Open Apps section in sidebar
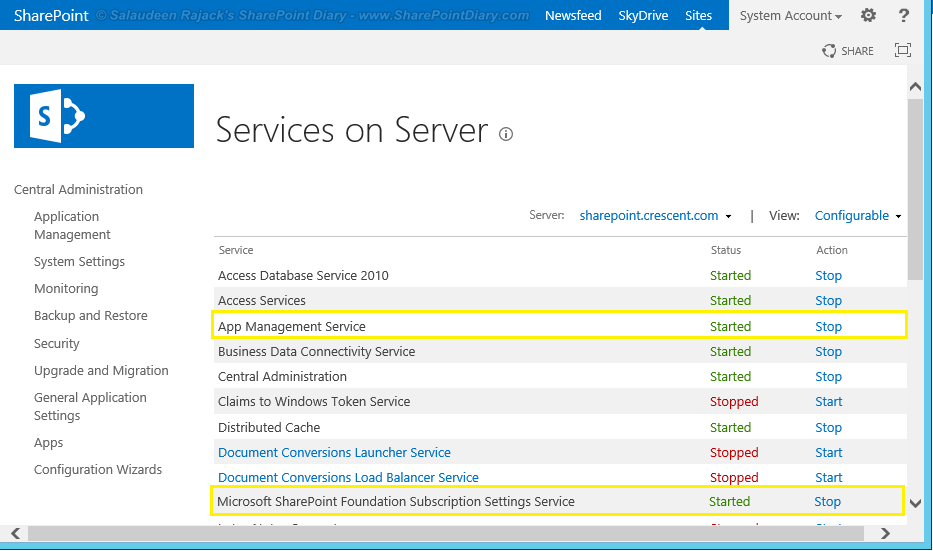Image resolution: width=933 pixels, height=551 pixels. click(48, 443)
